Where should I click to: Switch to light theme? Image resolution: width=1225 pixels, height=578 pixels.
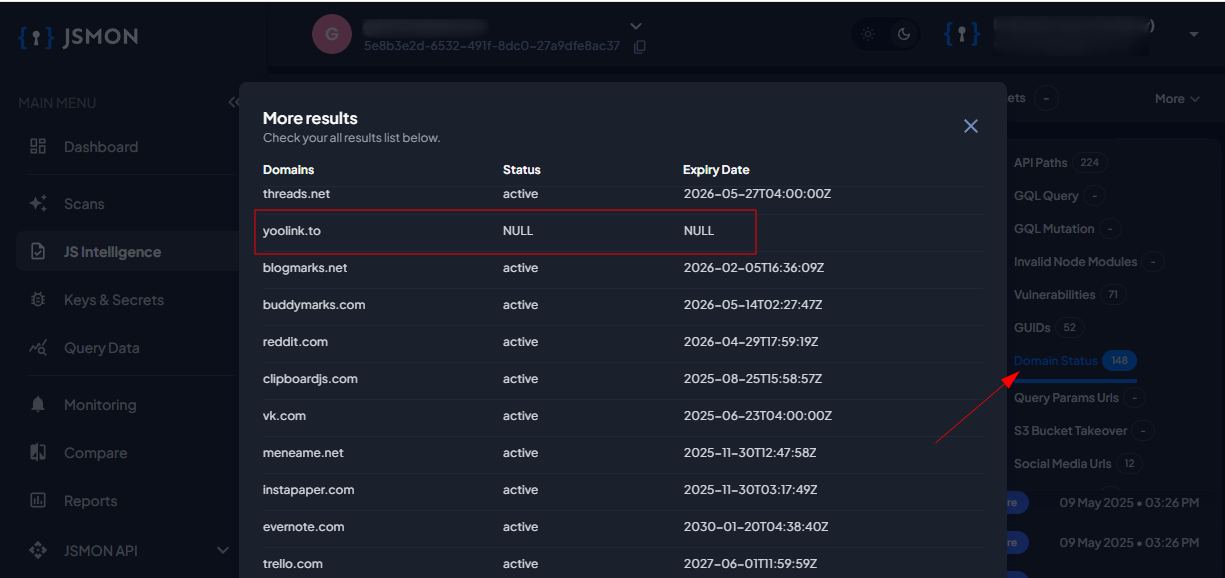tap(868, 35)
